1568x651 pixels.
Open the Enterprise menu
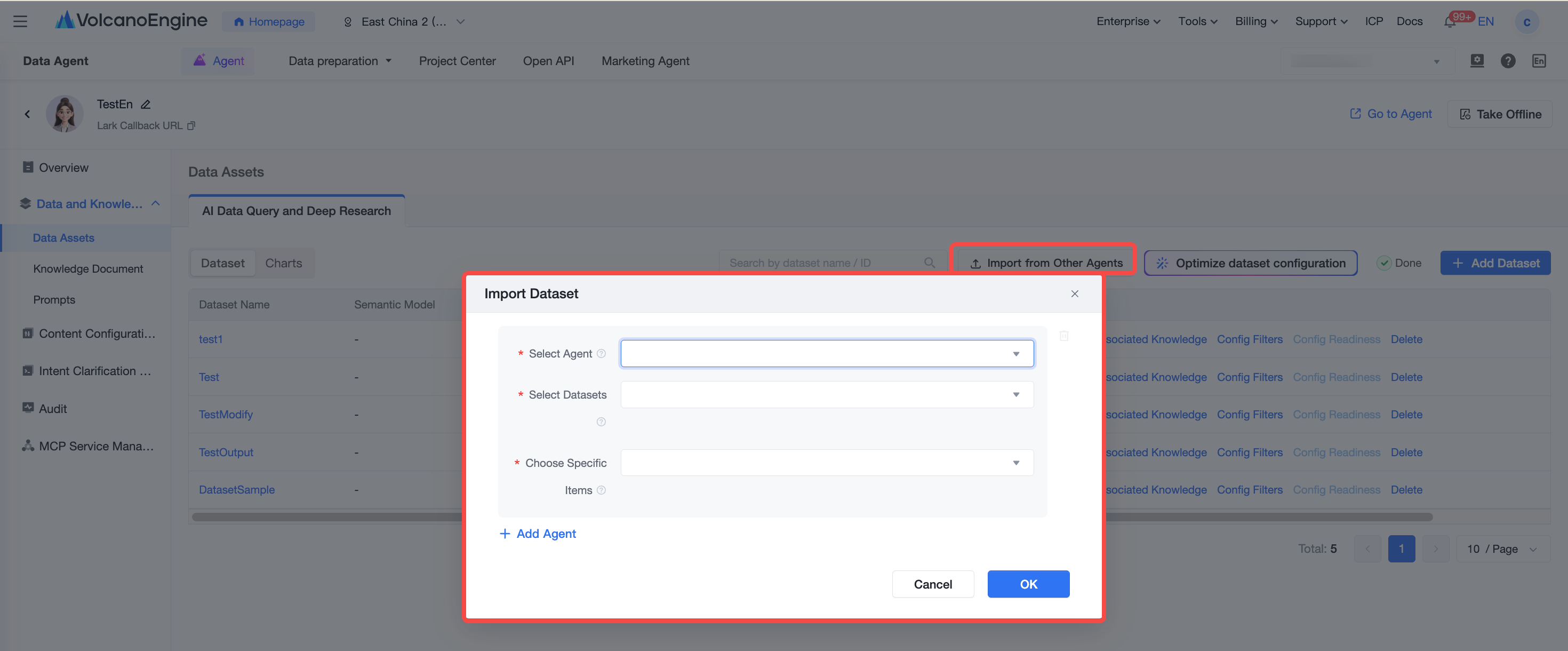[x=1128, y=21]
